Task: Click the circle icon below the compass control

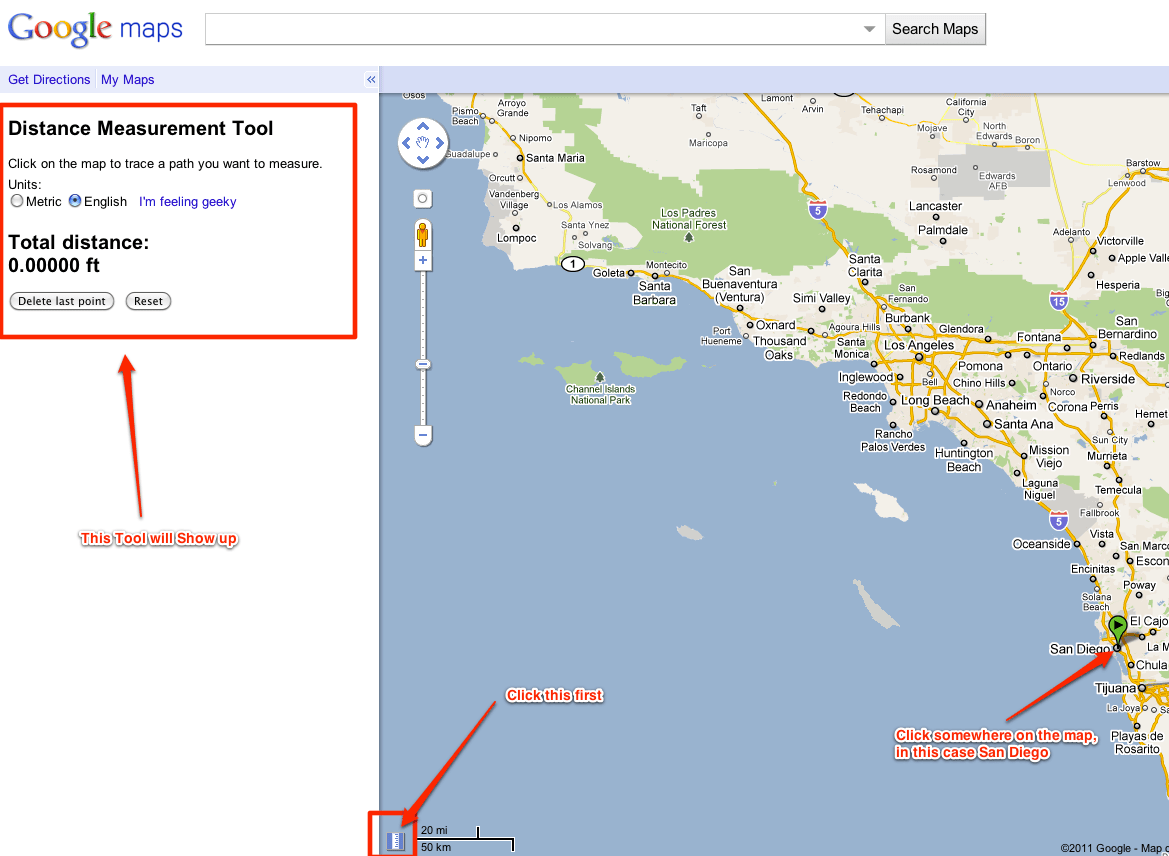Action: click(422, 199)
